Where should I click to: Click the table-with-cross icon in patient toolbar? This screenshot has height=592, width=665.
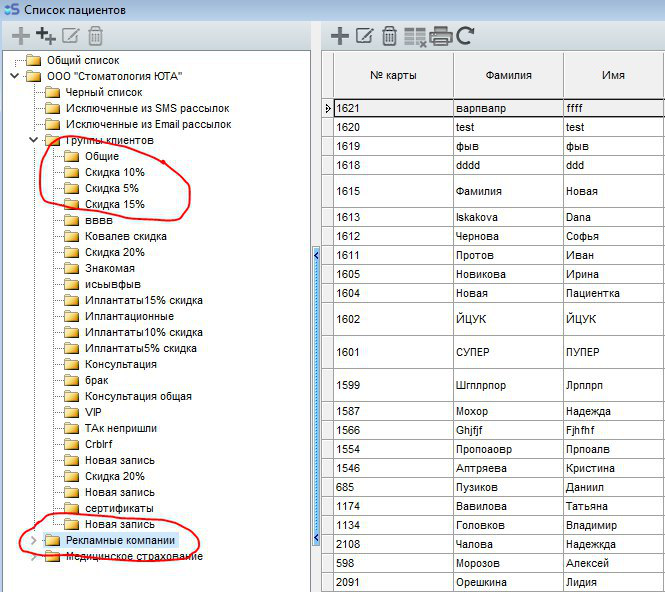tap(415, 38)
